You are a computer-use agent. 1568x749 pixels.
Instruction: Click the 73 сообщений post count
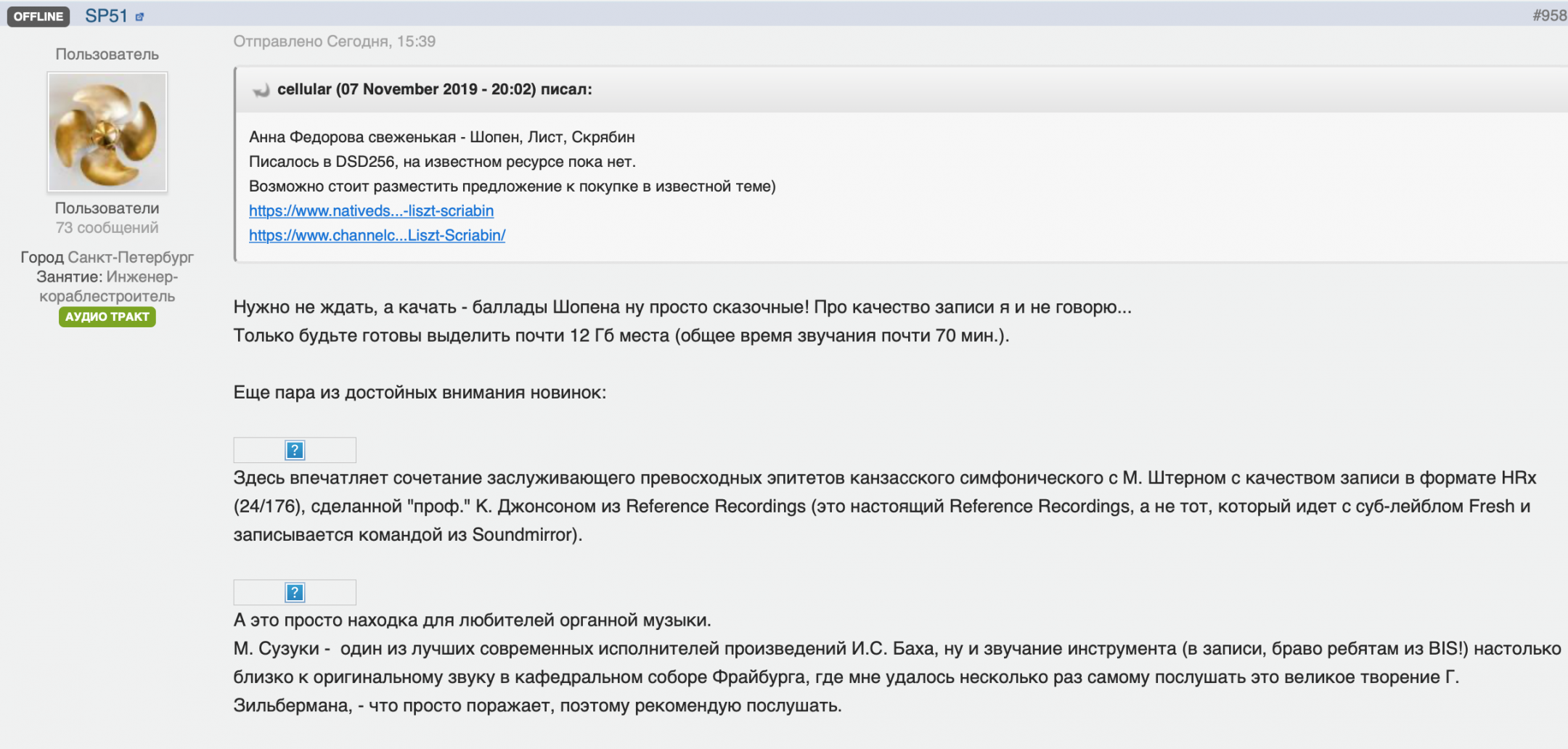pyautogui.click(x=107, y=228)
